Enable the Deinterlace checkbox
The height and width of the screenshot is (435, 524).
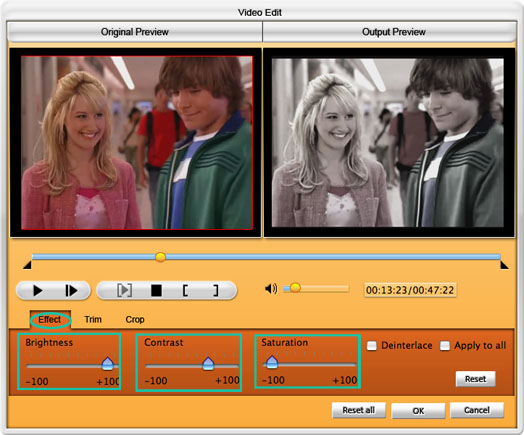click(x=372, y=345)
